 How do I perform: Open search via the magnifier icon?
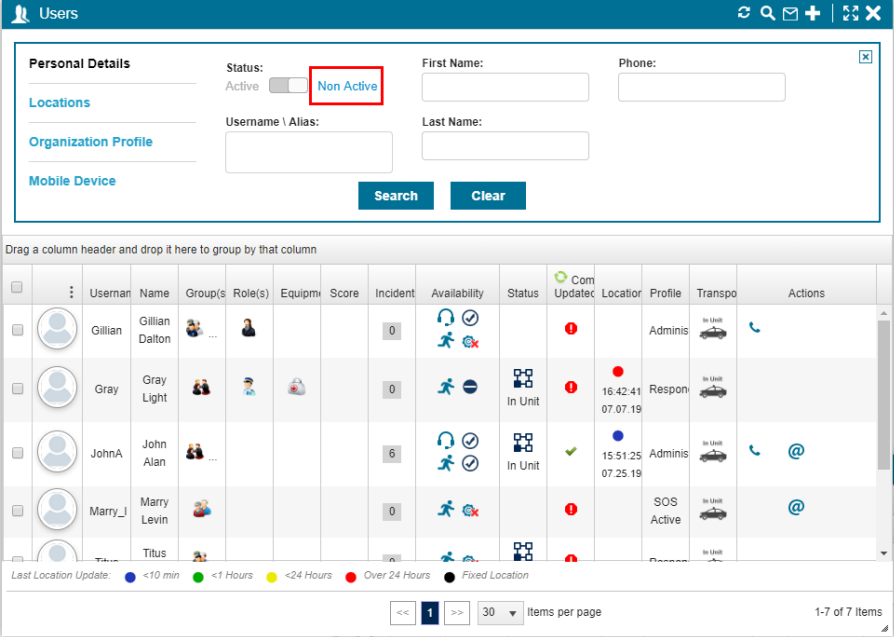(x=767, y=13)
